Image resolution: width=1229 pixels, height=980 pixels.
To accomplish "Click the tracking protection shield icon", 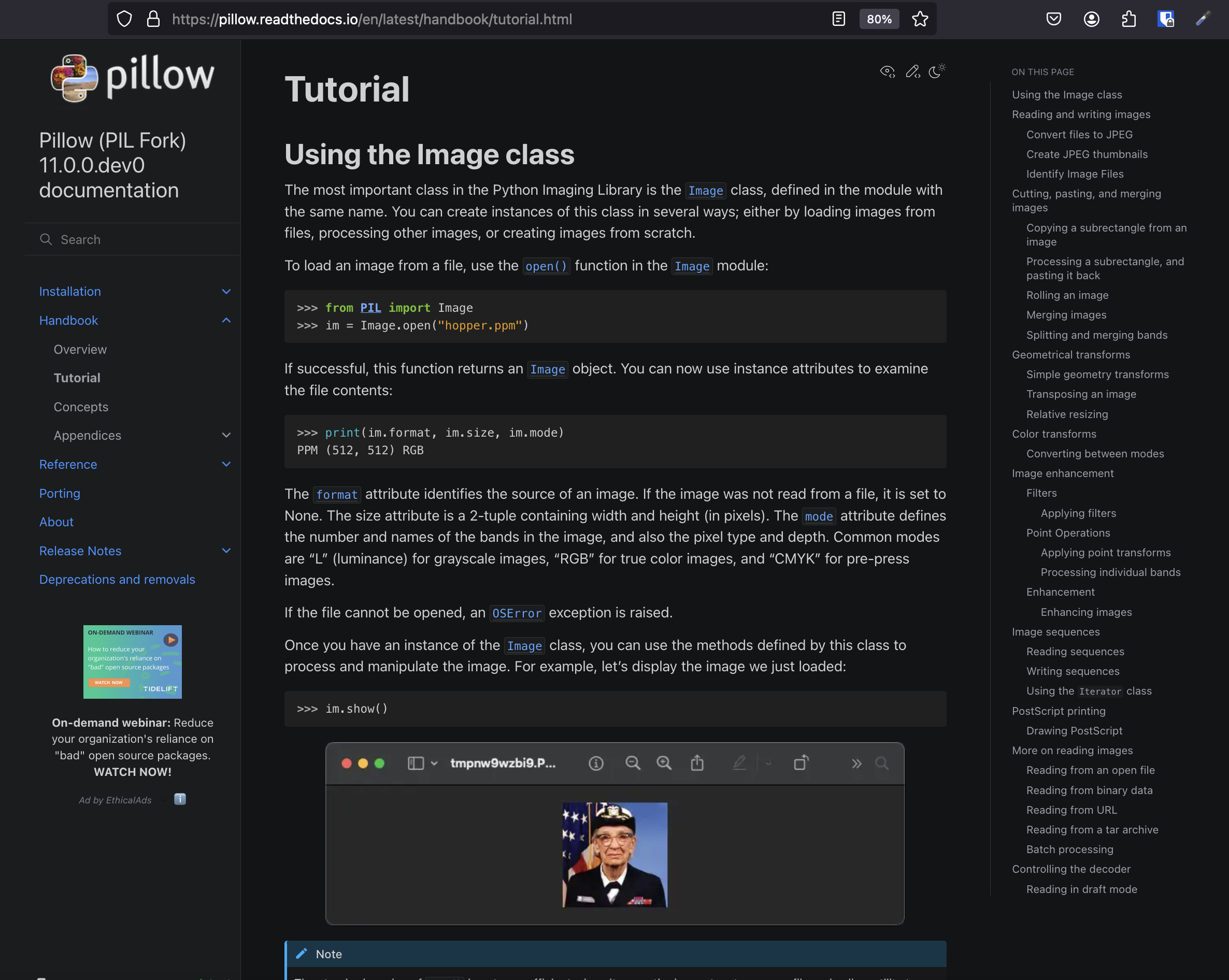I will coord(124,19).
